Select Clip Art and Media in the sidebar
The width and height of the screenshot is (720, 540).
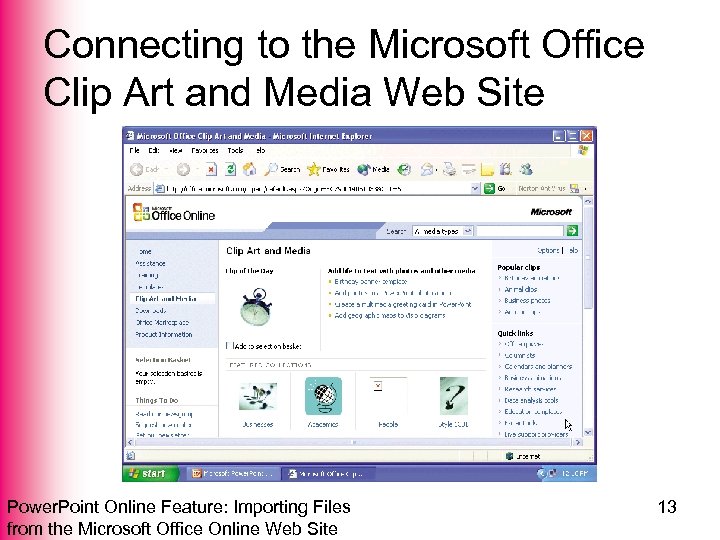[x=166, y=298]
